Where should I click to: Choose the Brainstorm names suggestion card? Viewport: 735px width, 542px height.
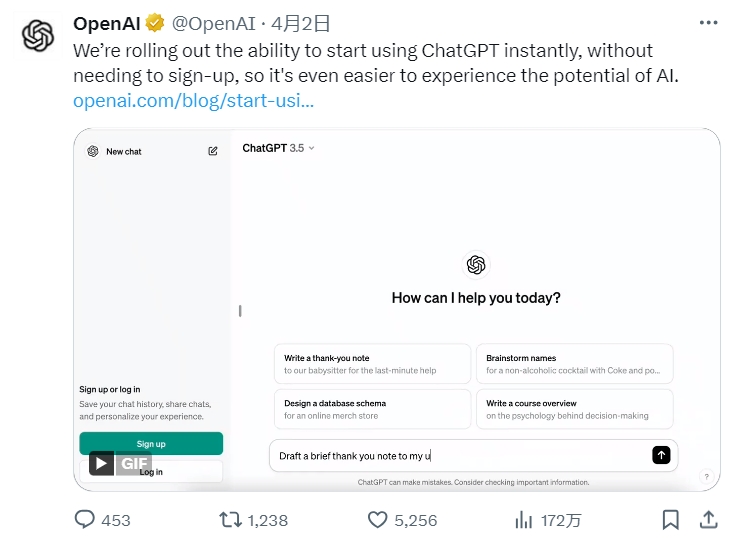pyautogui.click(x=573, y=364)
